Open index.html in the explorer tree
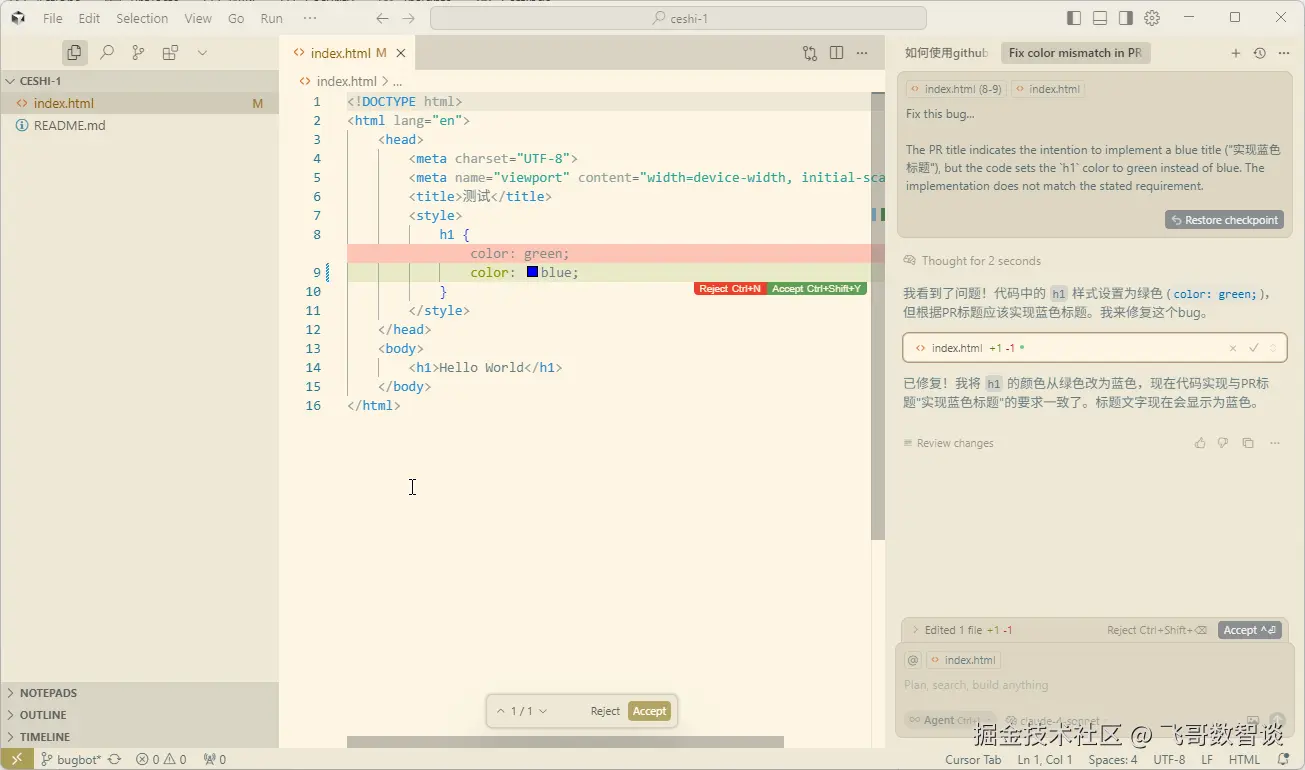 [139, 103]
